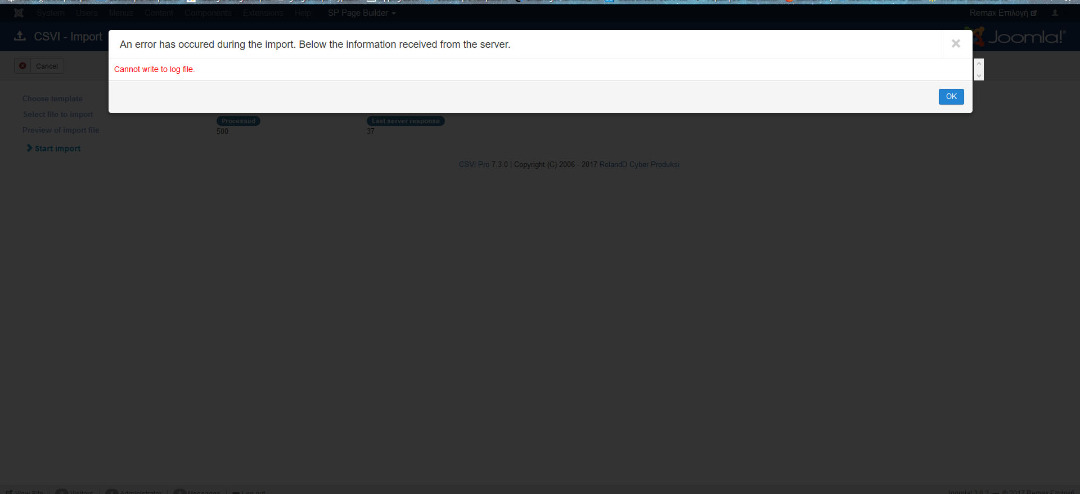Open the Components menu
The height and width of the screenshot is (494, 1080).
pyautogui.click(x=207, y=13)
